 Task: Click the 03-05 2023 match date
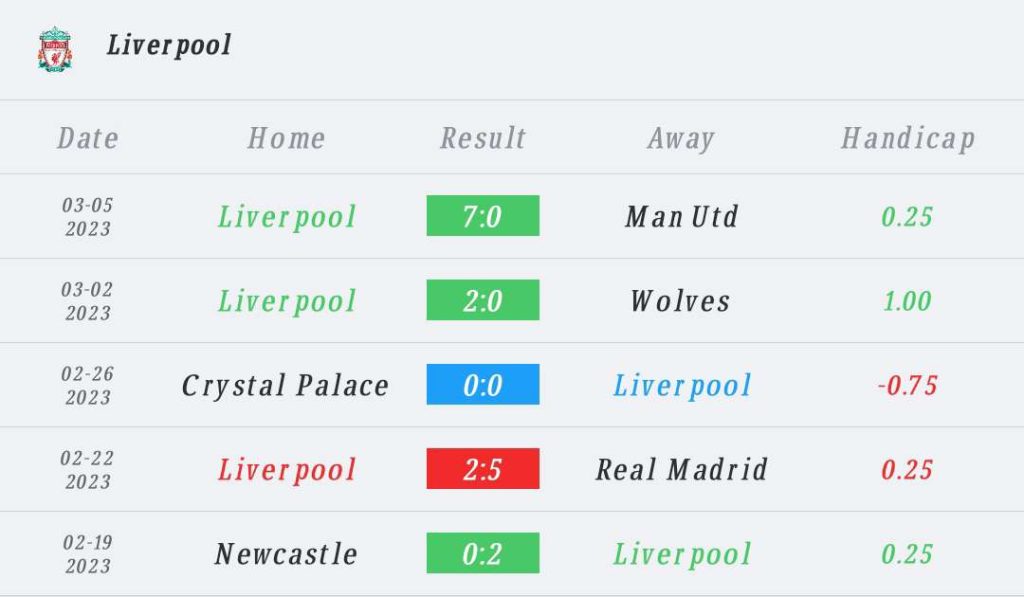click(88, 217)
